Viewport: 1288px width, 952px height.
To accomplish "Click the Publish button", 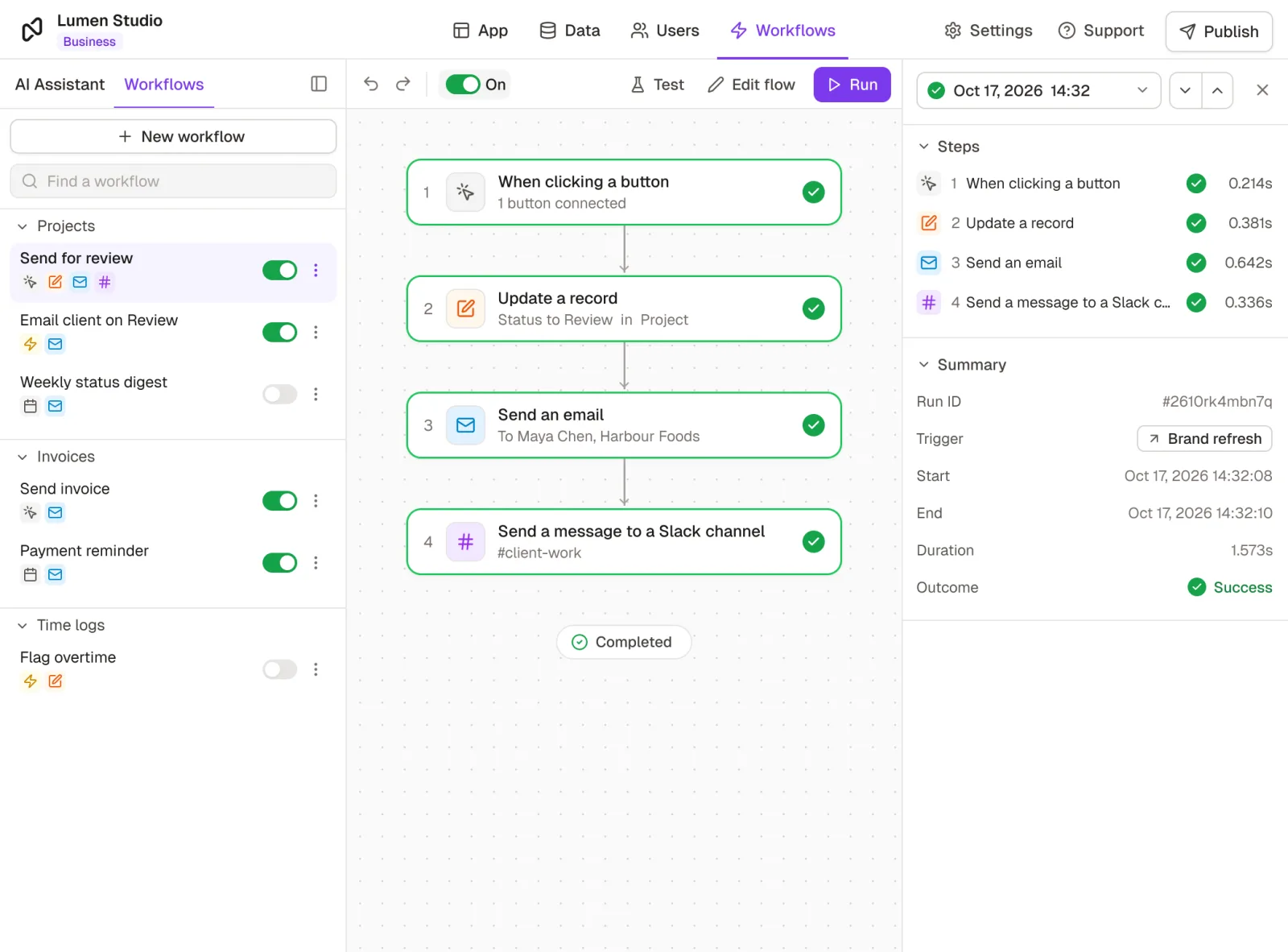I will click(1219, 31).
